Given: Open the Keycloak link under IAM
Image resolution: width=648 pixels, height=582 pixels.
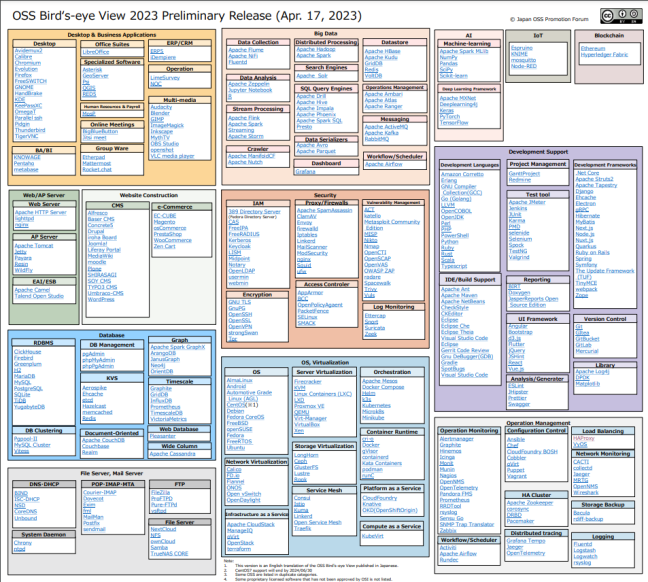Looking at the screenshot, I should (x=239, y=245).
